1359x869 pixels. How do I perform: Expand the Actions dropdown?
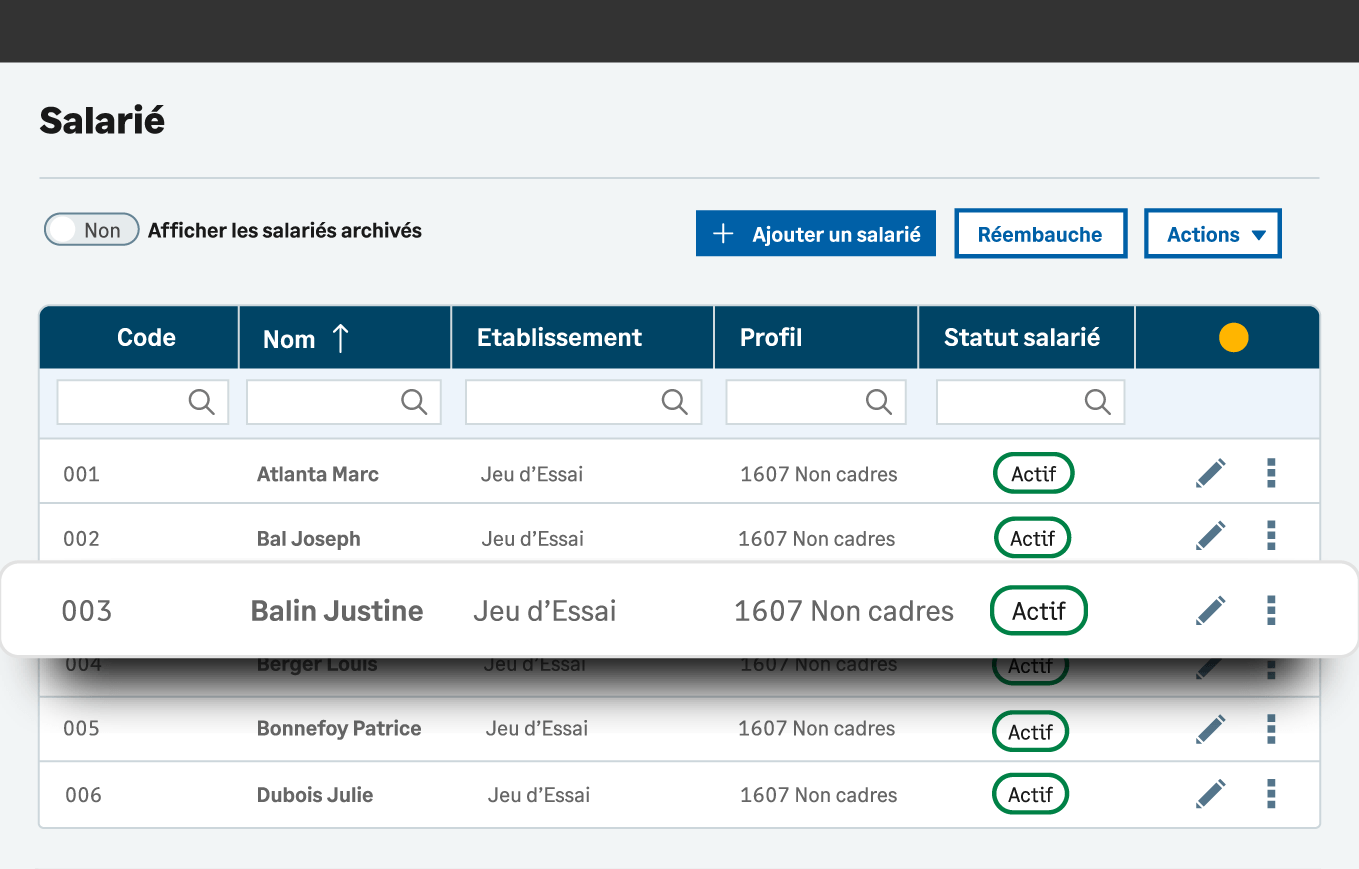[1212, 234]
